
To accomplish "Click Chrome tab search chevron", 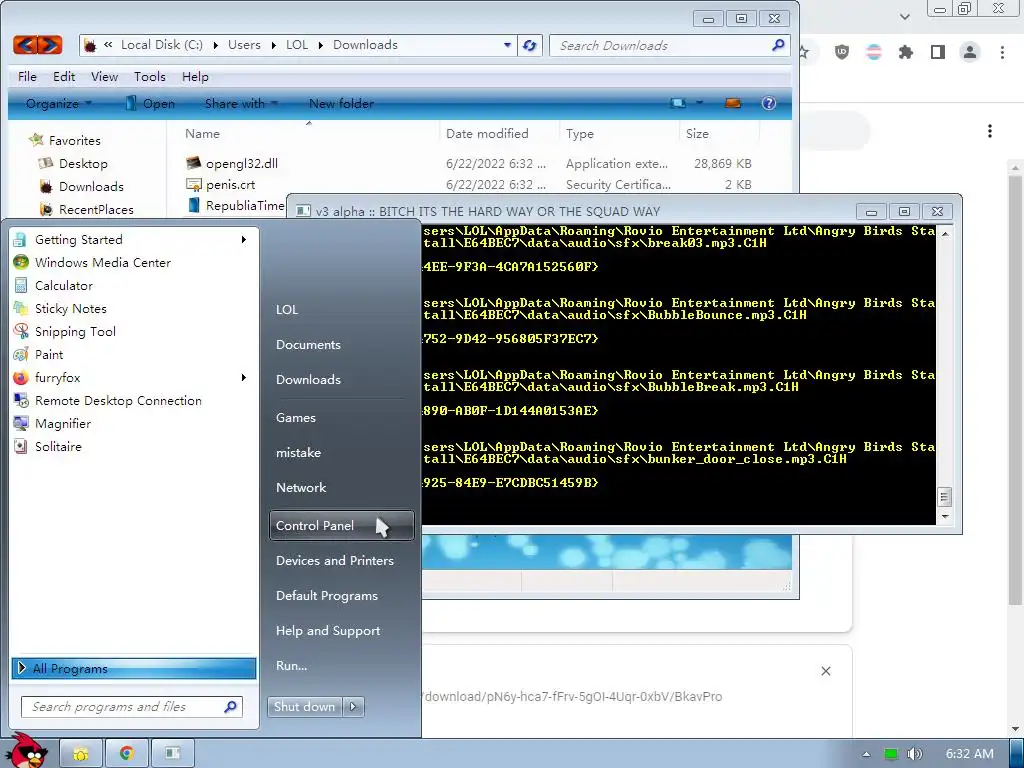I will pyautogui.click(x=904, y=16).
